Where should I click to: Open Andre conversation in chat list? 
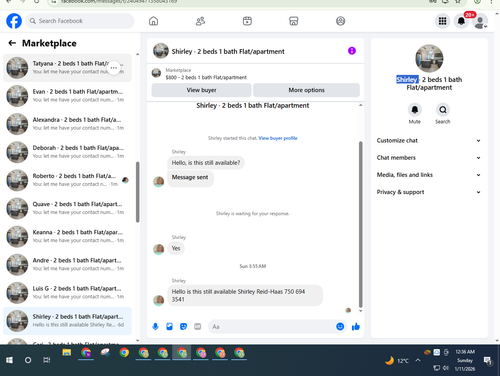pyautogui.click(x=67, y=264)
